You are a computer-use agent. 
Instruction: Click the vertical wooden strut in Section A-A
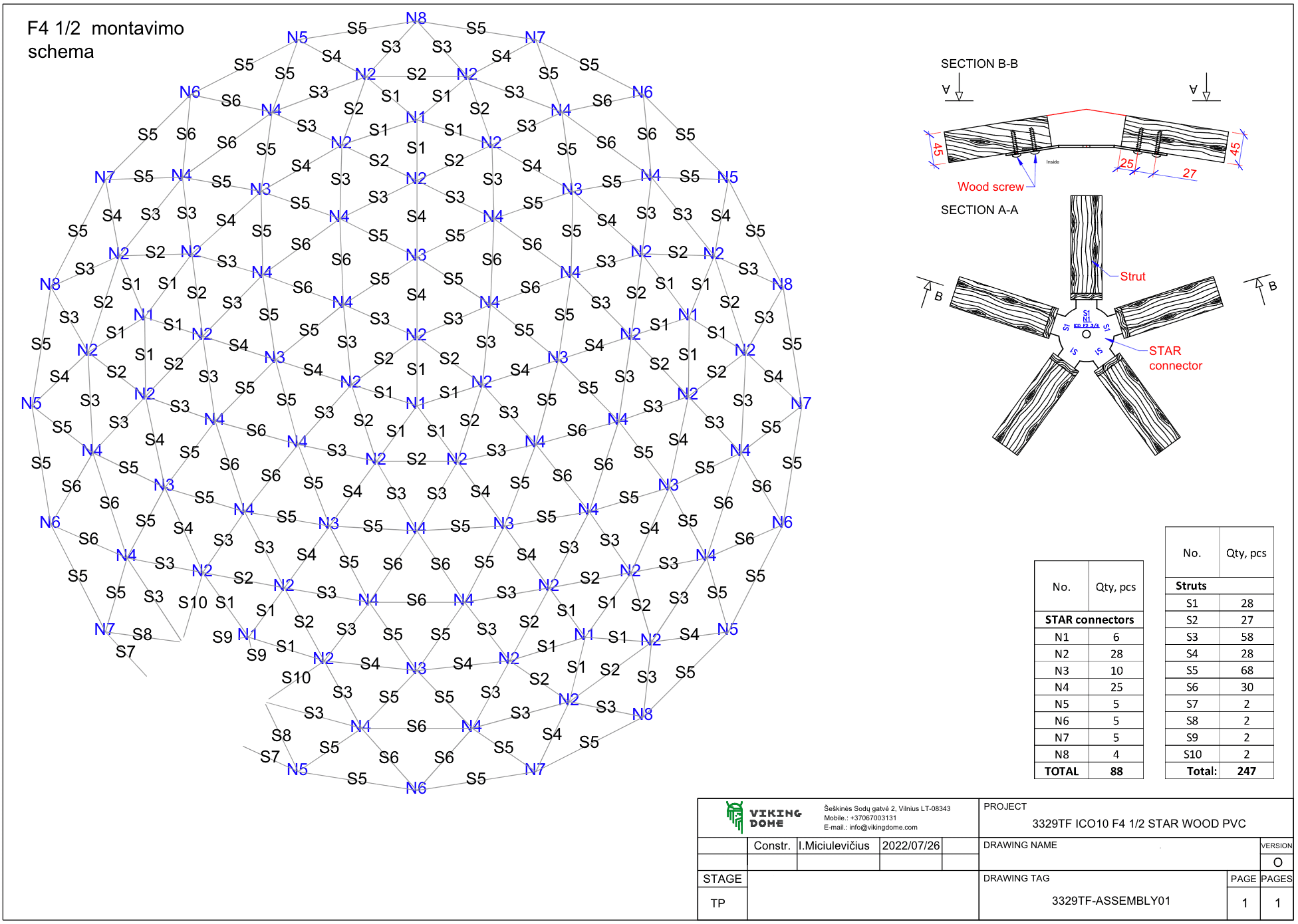pos(1086,246)
